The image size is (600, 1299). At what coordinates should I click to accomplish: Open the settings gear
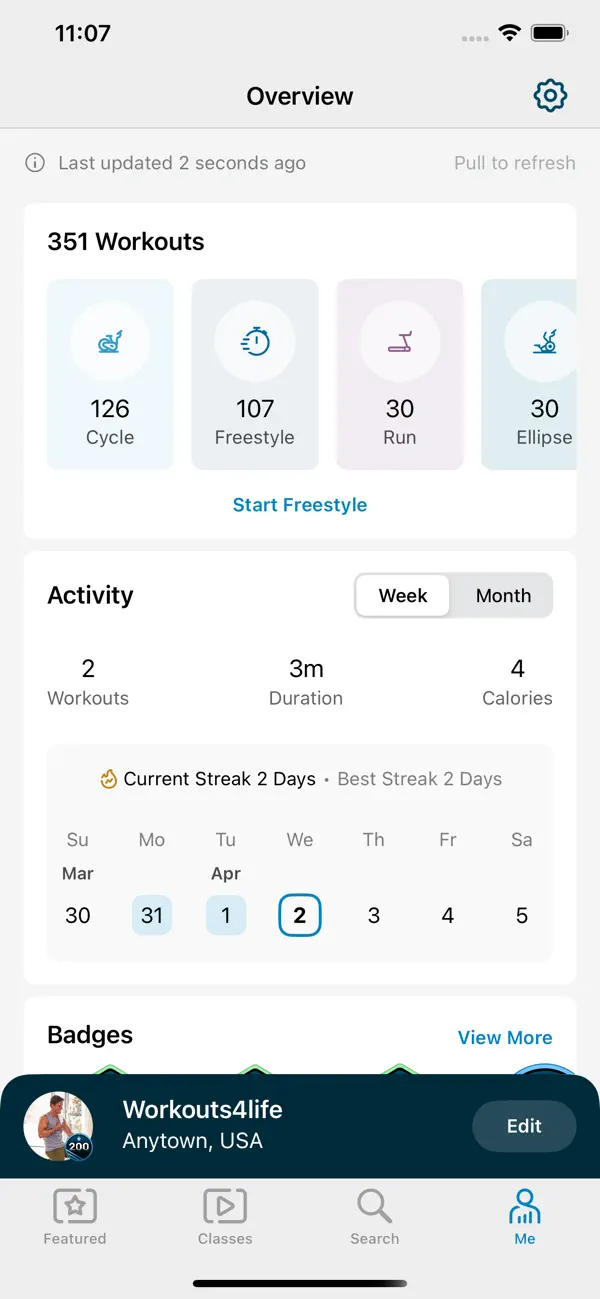[x=549, y=95]
